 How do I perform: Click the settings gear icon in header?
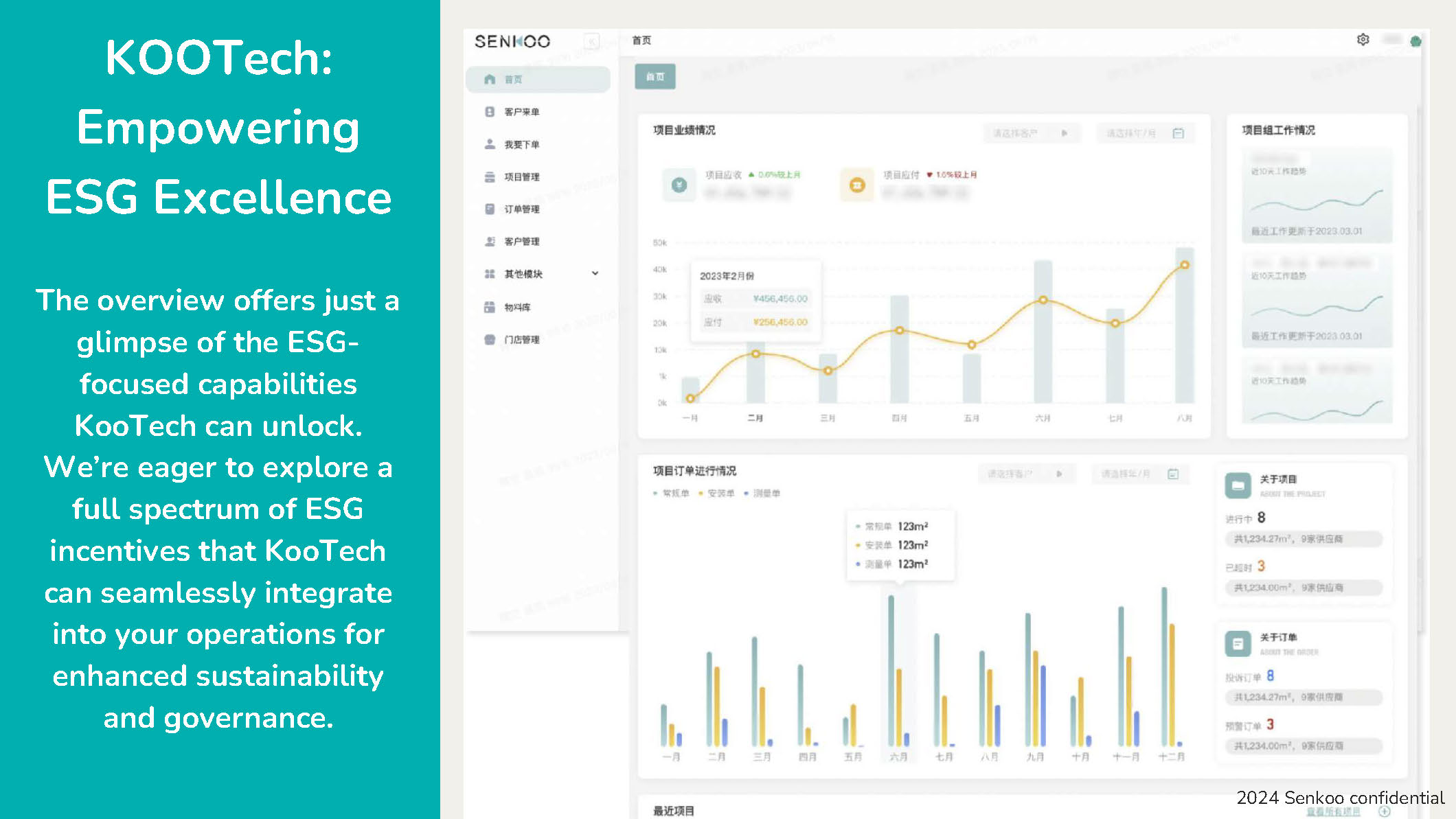click(x=1363, y=40)
